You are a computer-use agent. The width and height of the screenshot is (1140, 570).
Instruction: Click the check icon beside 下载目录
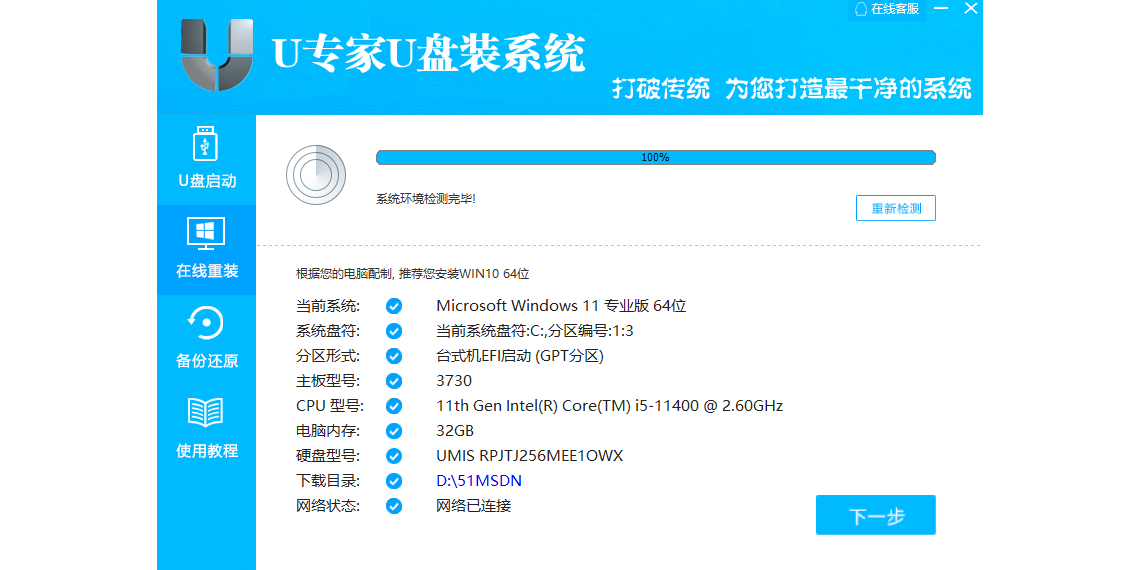pos(393,481)
